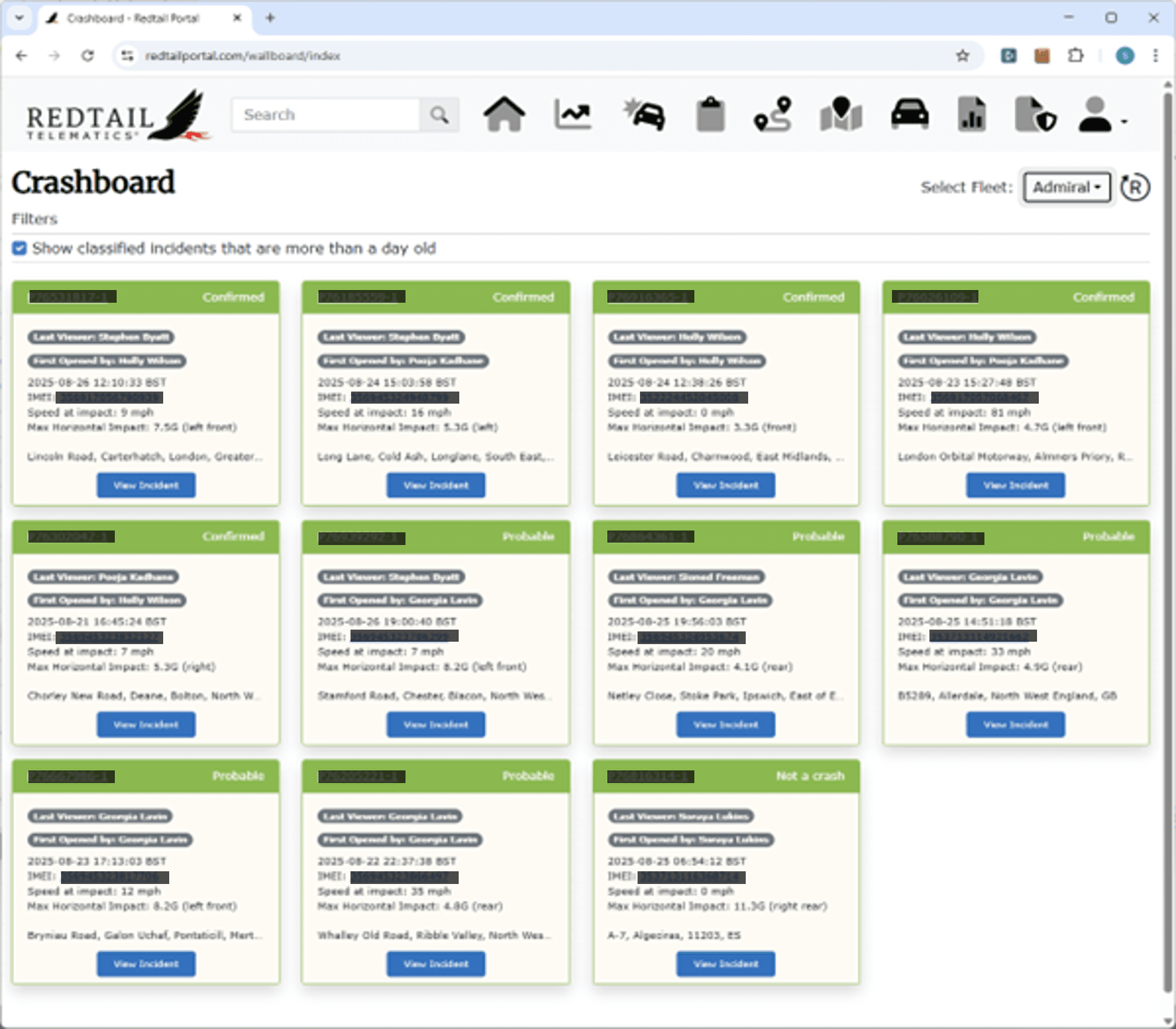Click the Home house icon

[504, 114]
